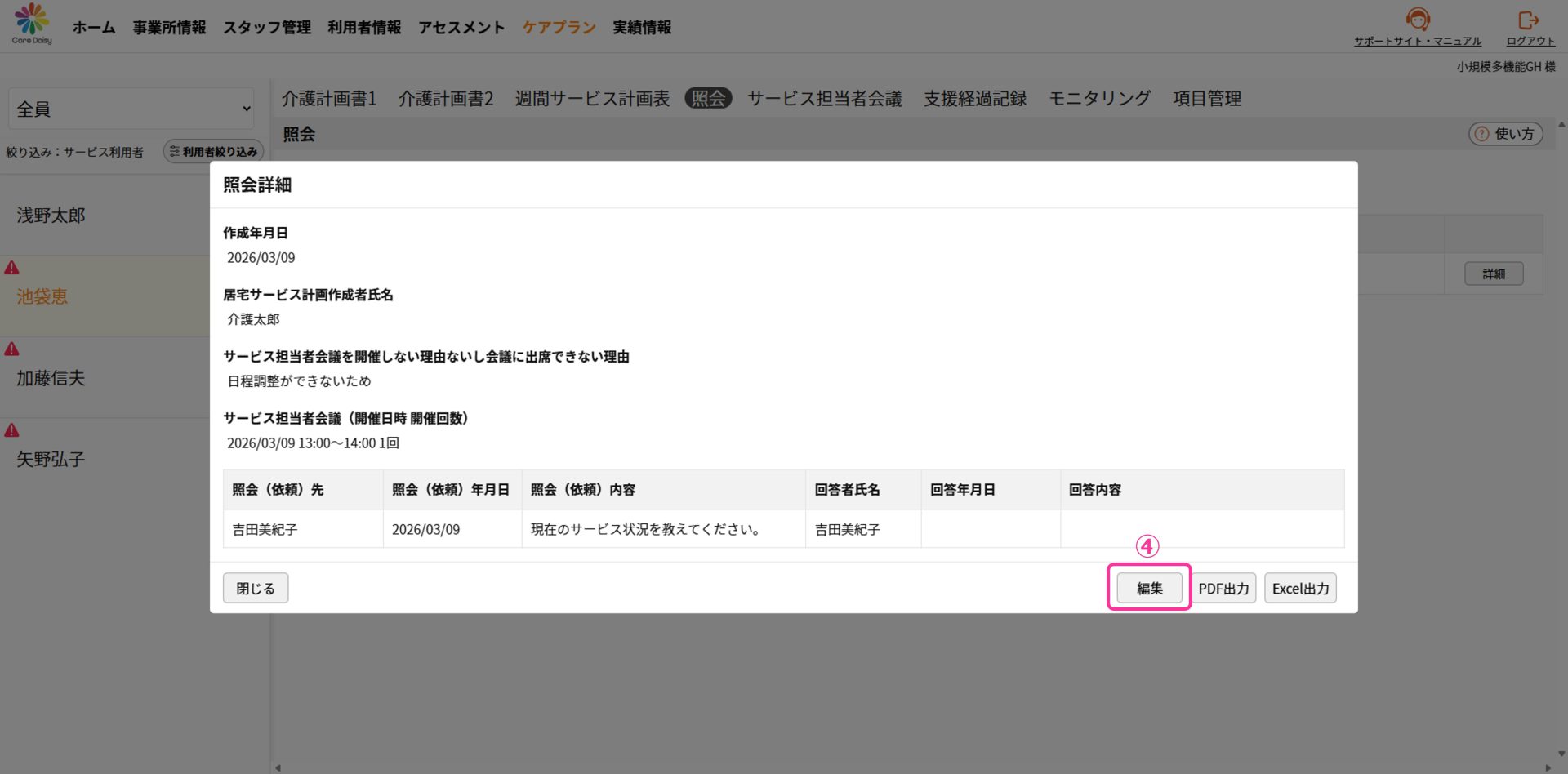The height and width of the screenshot is (774, 1568).
Task: Switch to the モニタリング tab
Action: click(1099, 99)
